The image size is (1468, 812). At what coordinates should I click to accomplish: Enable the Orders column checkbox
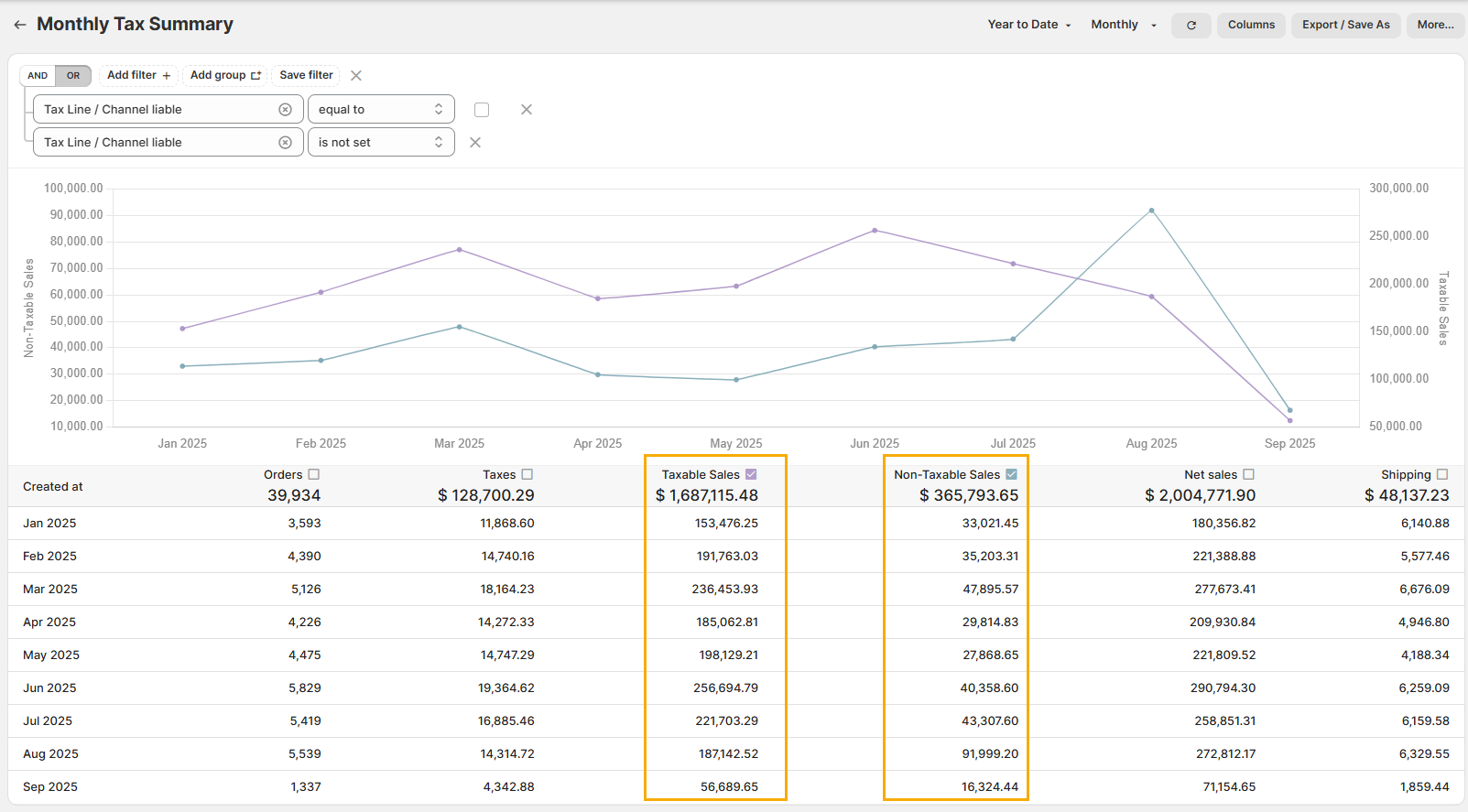[x=314, y=474]
